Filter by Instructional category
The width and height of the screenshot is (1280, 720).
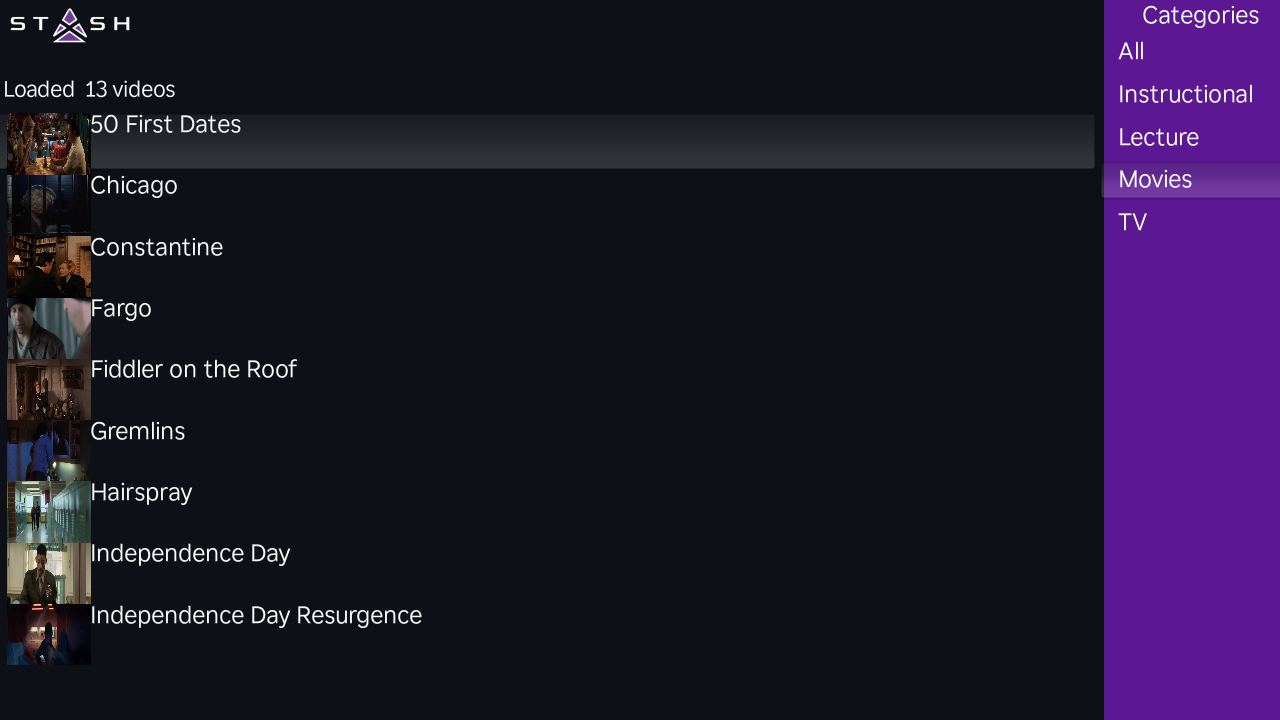1185,95
